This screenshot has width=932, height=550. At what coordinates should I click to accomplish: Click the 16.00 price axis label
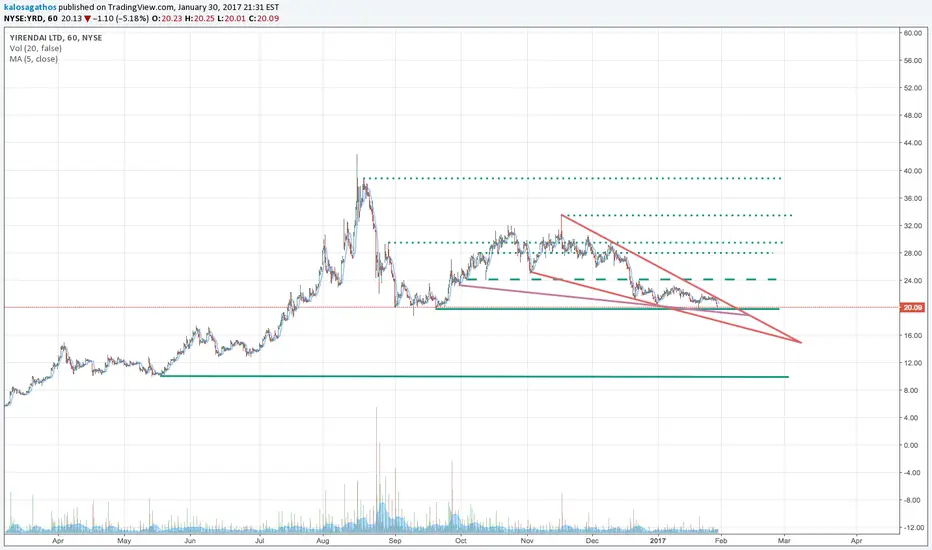click(x=912, y=335)
